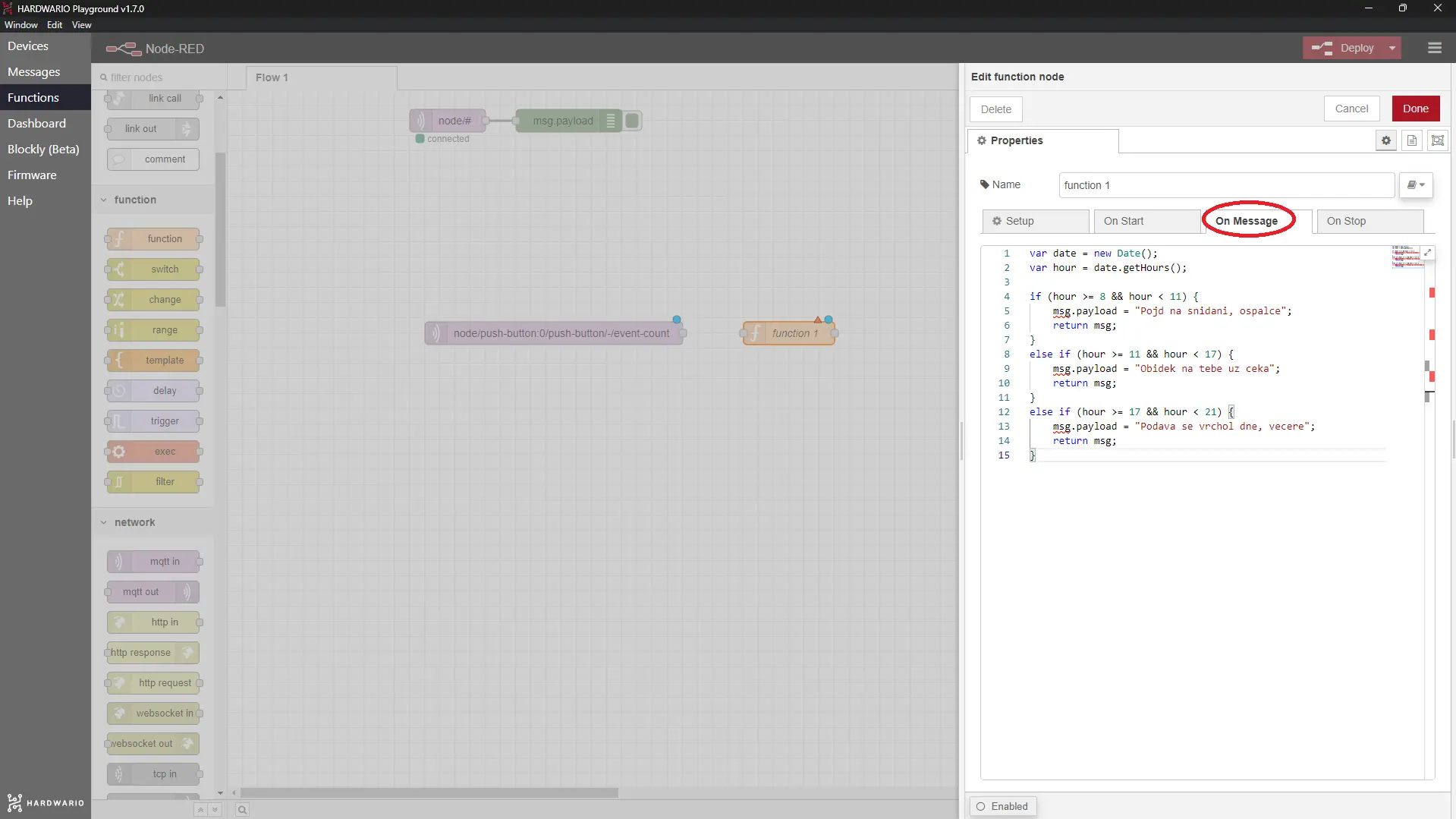Select the link call node
1456x819 pixels.
click(x=153, y=99)
